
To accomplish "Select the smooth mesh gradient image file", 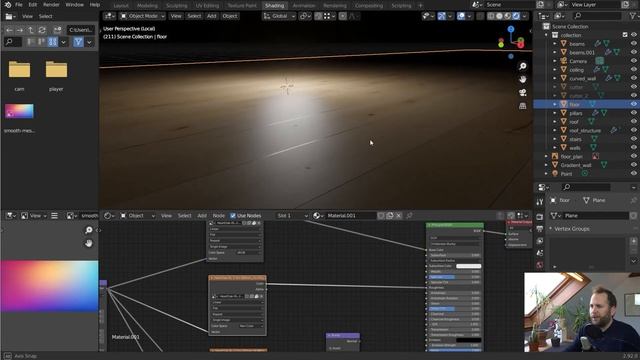I will 19,118.
